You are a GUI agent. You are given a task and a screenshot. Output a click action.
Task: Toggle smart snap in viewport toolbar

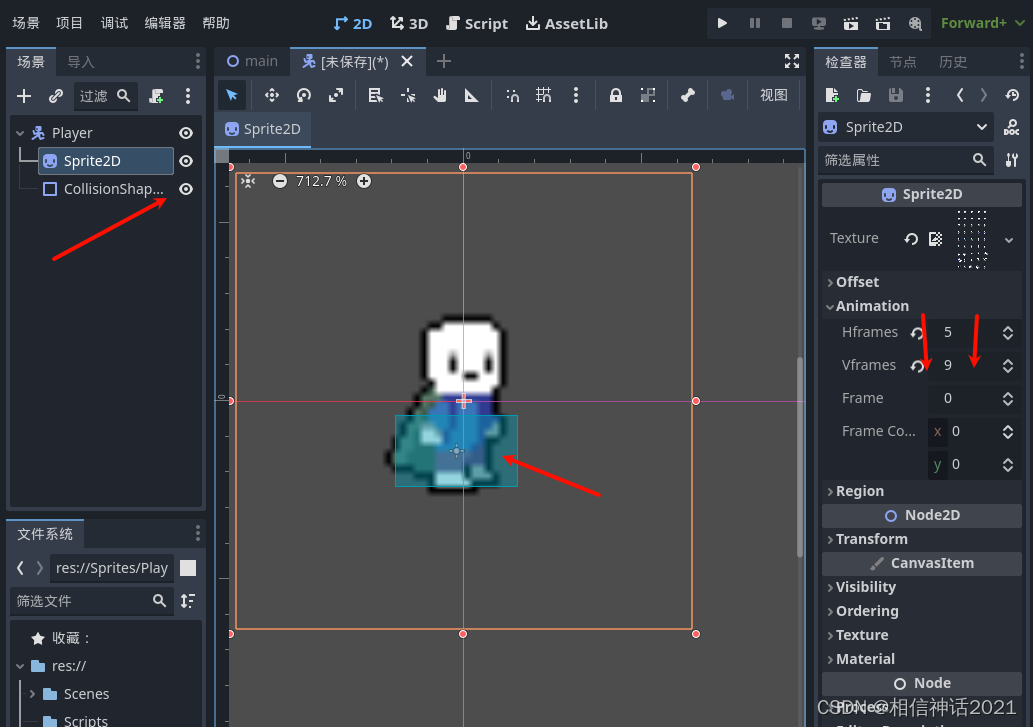click(512, 95)
